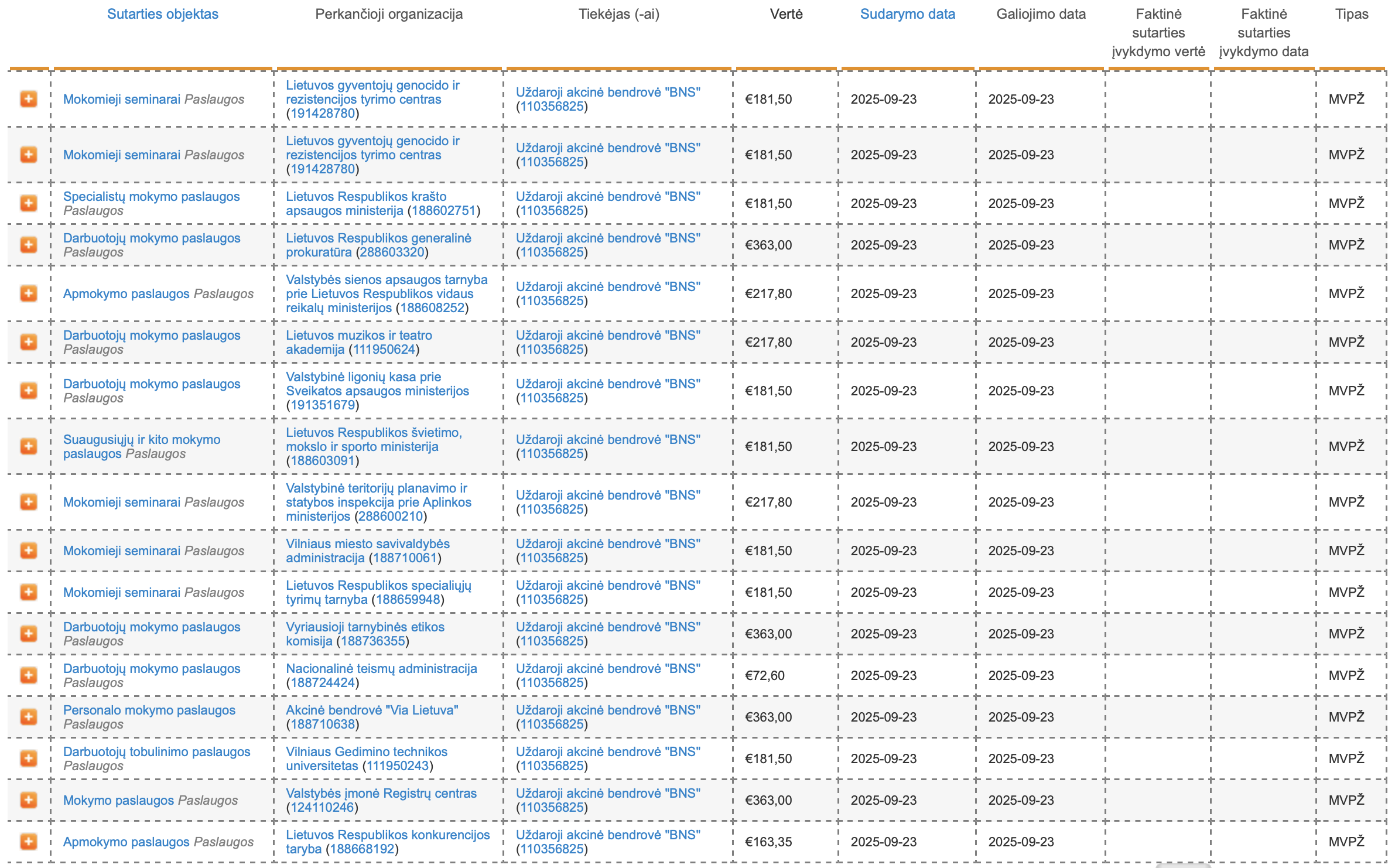Viewport: 1395px width, 868px height.
Task: Expand the konkurencijos taryba contract row
Action: 28,842
